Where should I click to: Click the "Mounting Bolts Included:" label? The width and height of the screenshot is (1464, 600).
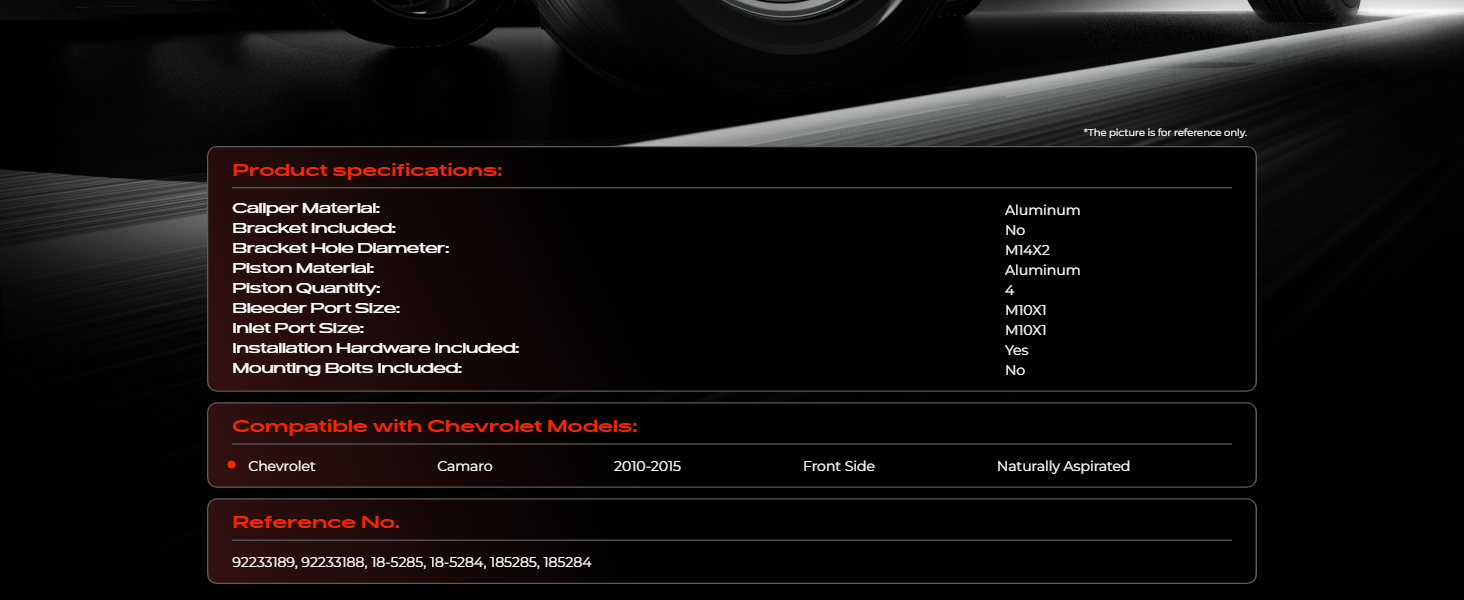346,368
